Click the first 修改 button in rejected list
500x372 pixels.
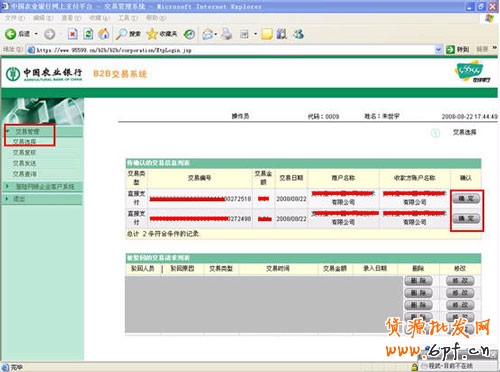pyautogui.click(x=460, y=281)
